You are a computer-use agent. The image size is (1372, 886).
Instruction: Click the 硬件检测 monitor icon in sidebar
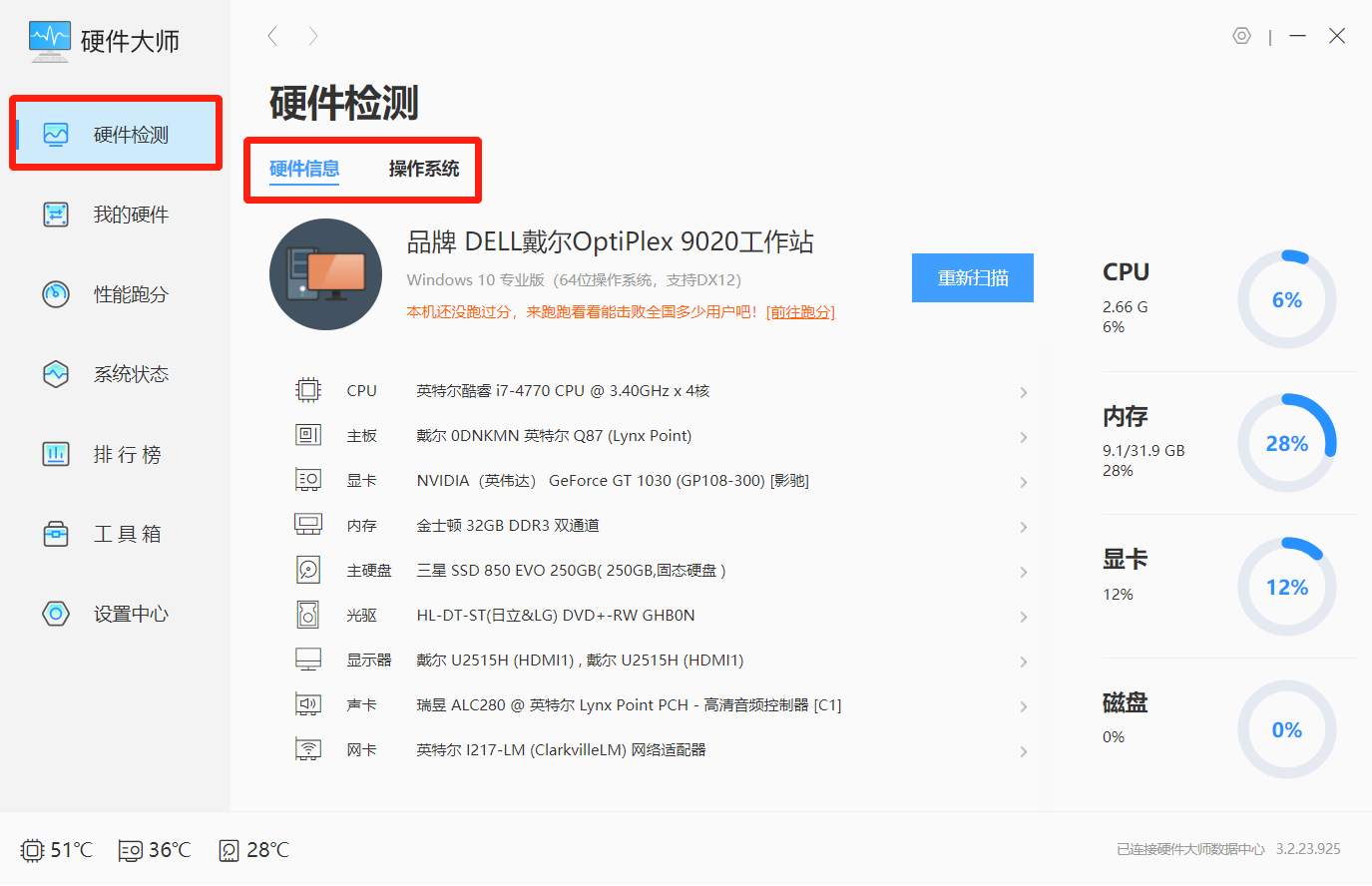click(56, 134)
